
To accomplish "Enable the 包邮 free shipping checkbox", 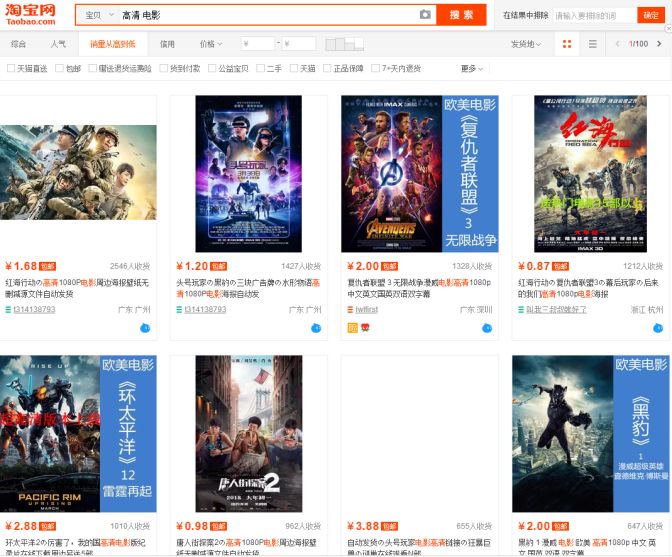I will 60,68.
